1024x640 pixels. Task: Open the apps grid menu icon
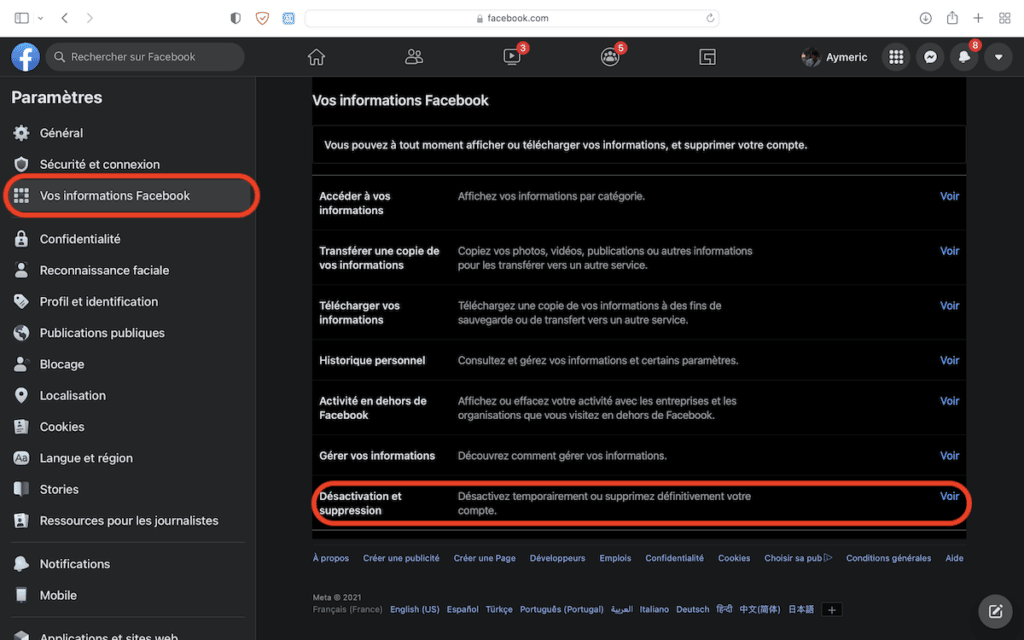pyautogui.click(x=896, y=57)
